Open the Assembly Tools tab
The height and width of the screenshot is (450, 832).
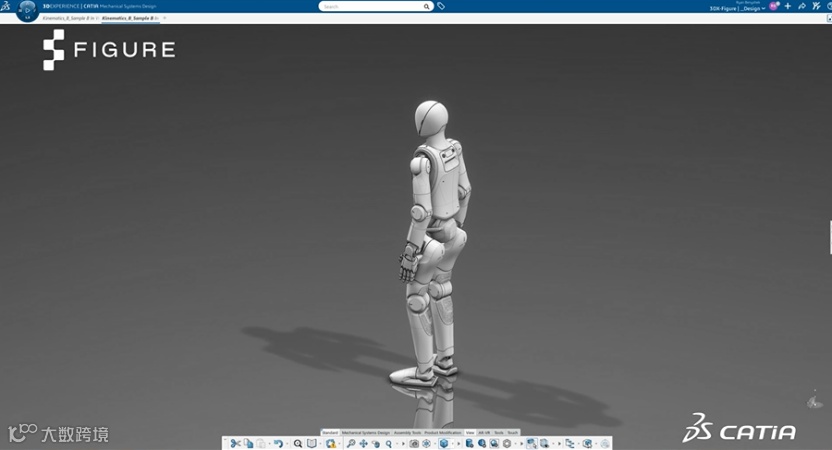[x=408, y=432]
